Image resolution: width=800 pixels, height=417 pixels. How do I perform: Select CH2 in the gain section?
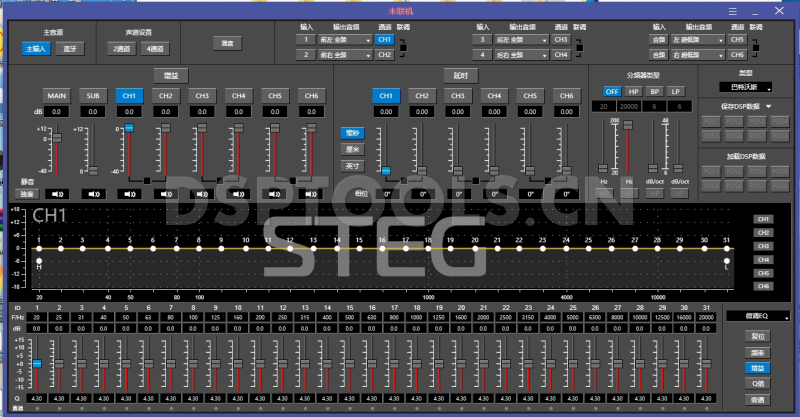coord(165,95)
